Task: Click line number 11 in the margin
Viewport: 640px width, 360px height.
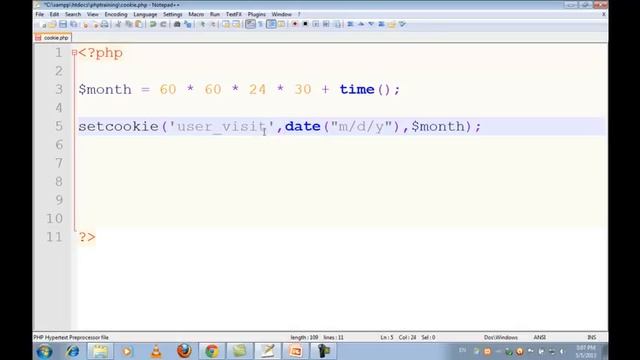Action: click(x=55, y=237)
